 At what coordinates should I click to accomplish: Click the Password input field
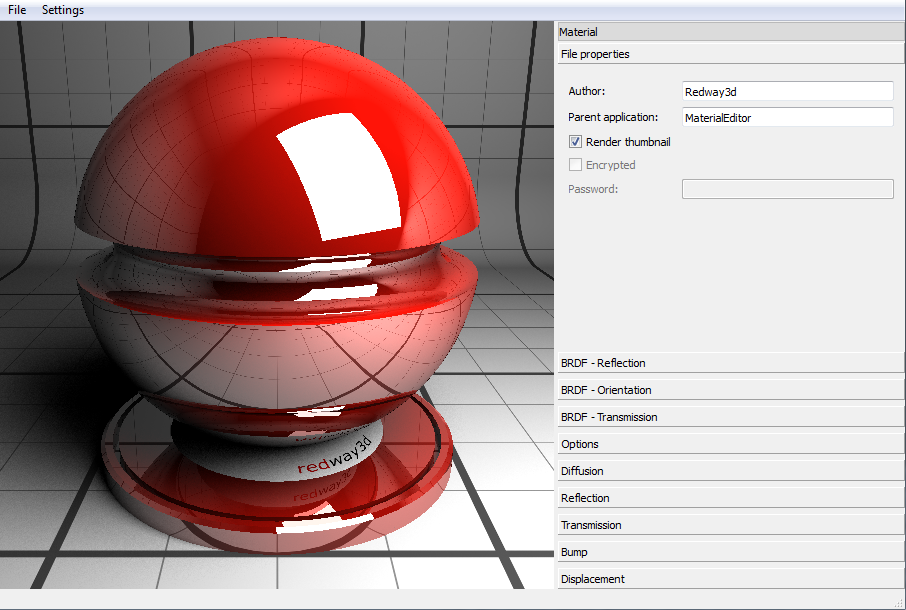[x=787, y=189]
